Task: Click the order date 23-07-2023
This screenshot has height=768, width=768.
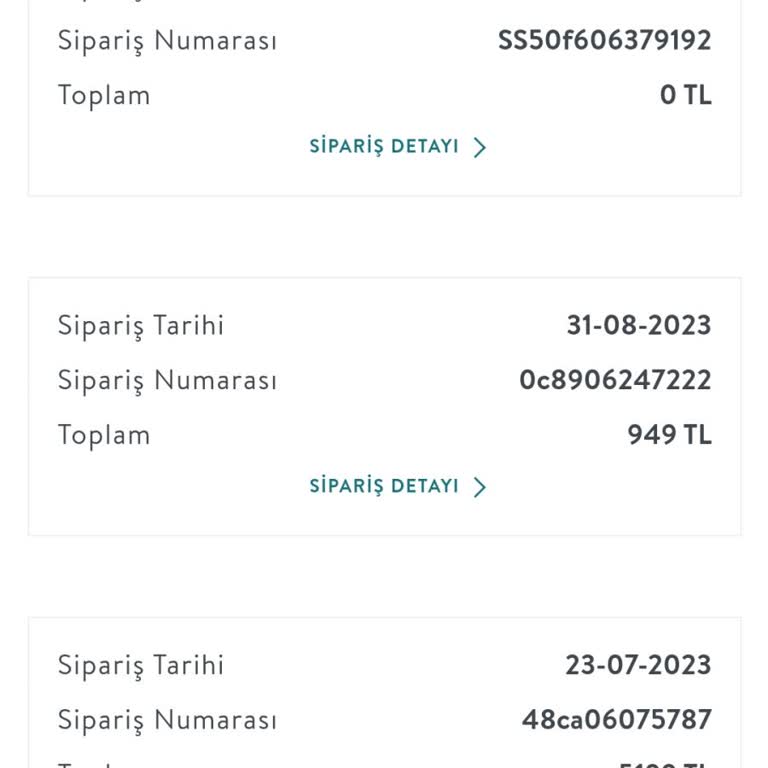Action: click(638, 666)
